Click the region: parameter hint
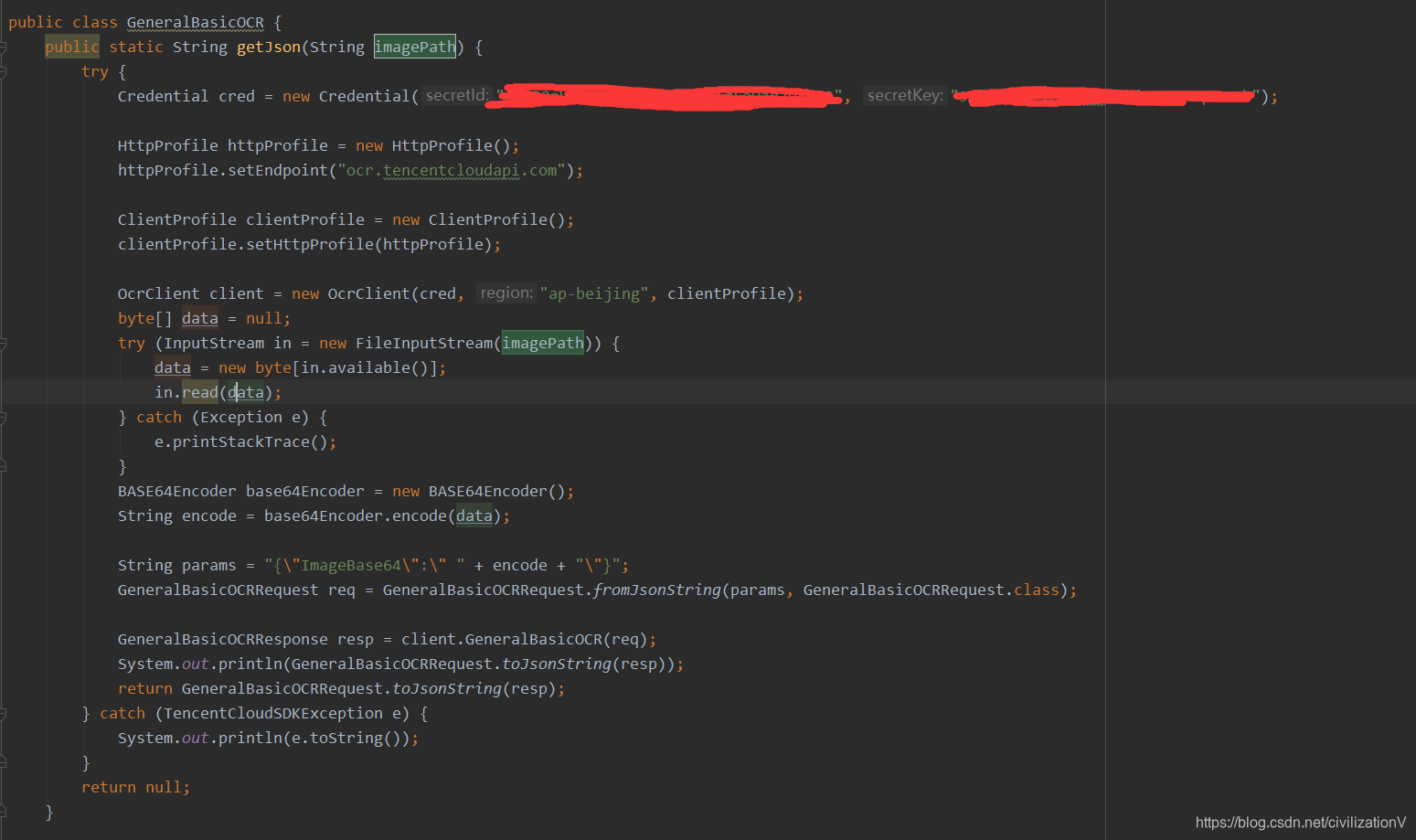The width and height of the screenshot is (1416, 840). tap(506, 293)
